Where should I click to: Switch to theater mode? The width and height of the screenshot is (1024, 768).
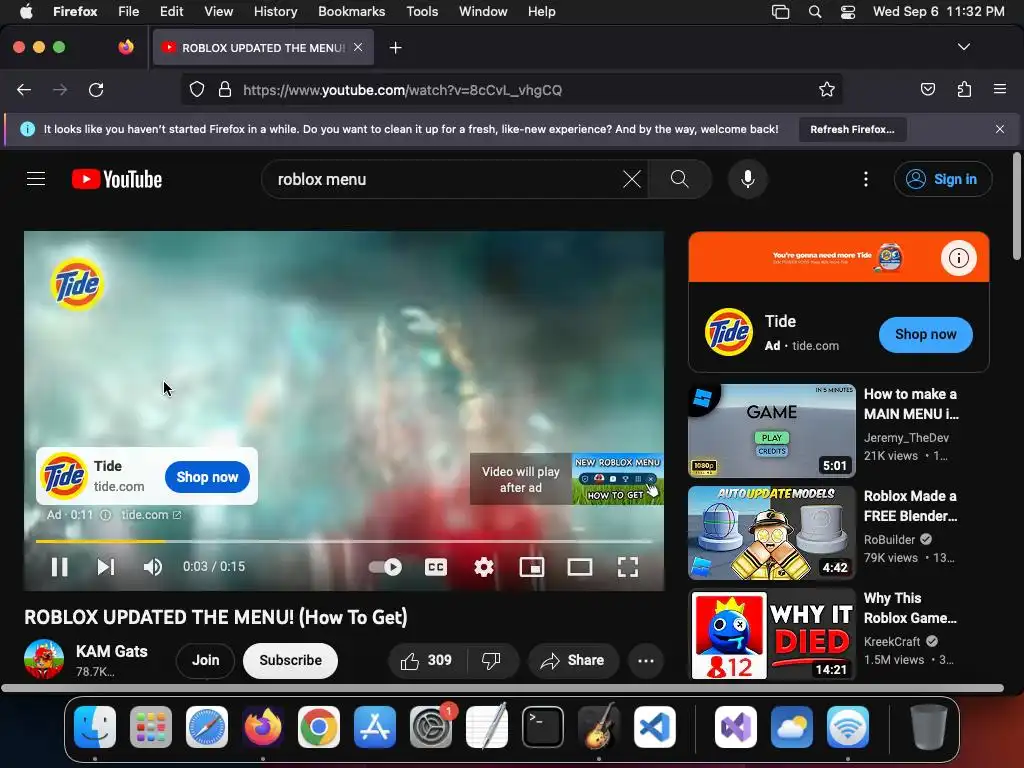(x=580, y=567)
